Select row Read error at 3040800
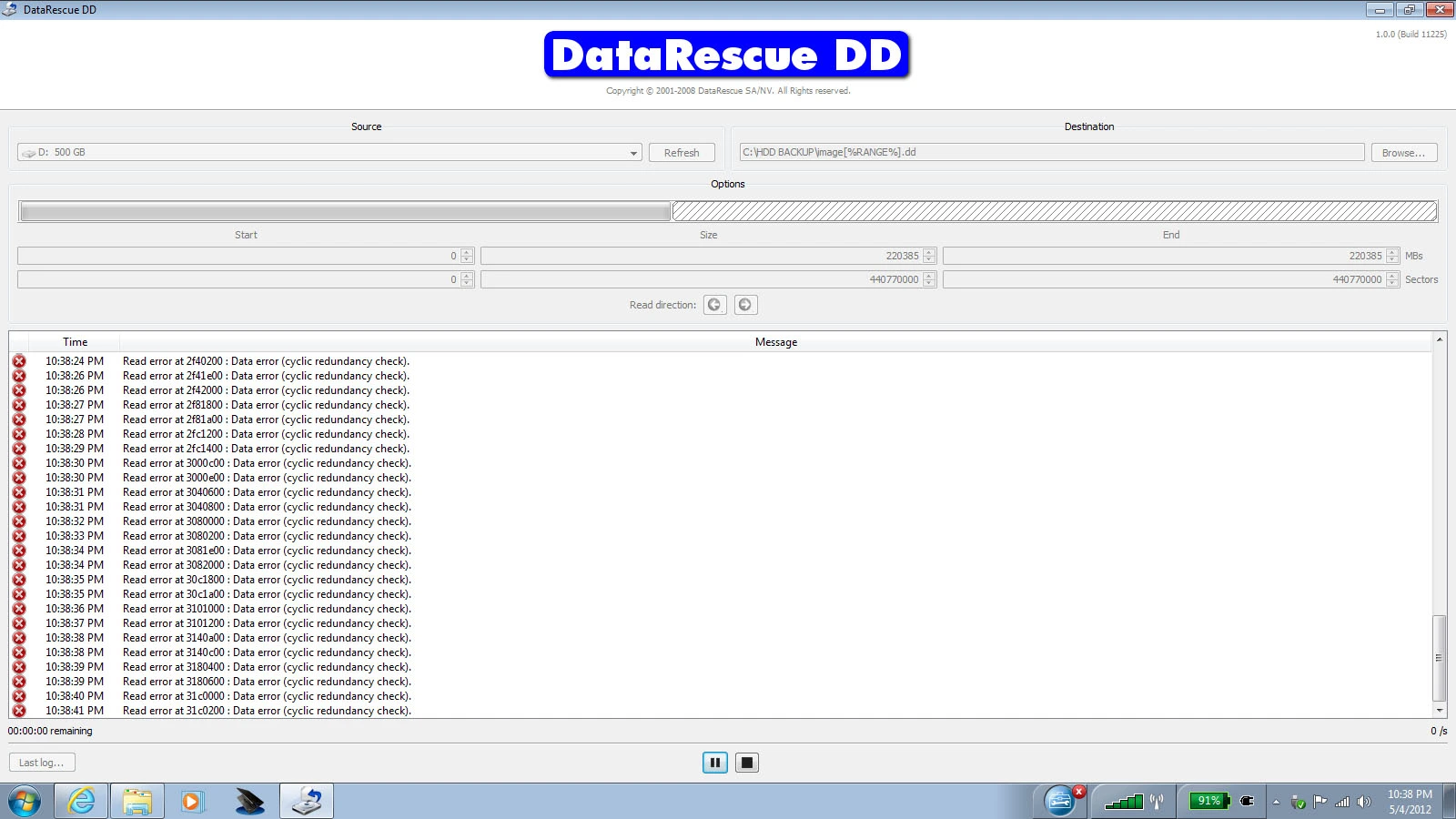 721,507
